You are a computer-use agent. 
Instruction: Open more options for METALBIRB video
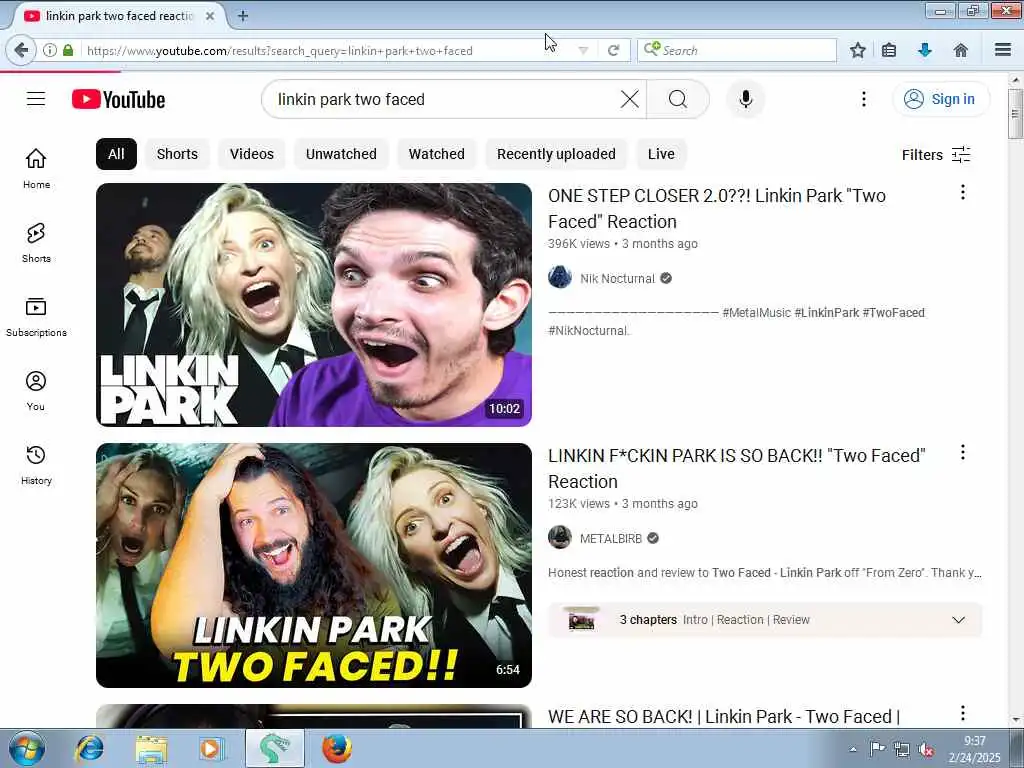click(x=963, y=452)
